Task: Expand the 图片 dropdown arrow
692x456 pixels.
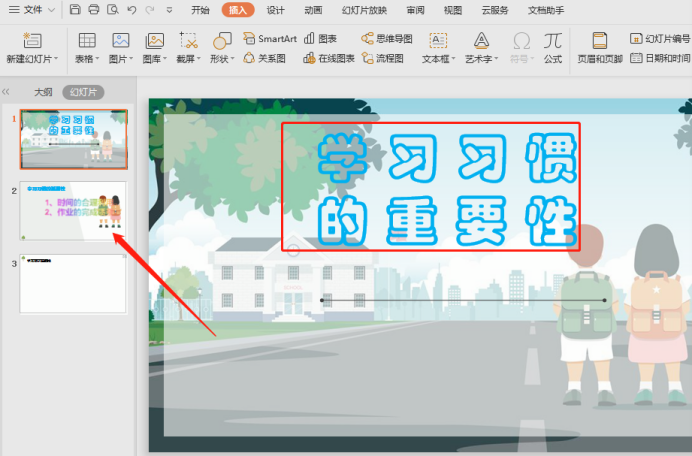Action: (131, 59)
